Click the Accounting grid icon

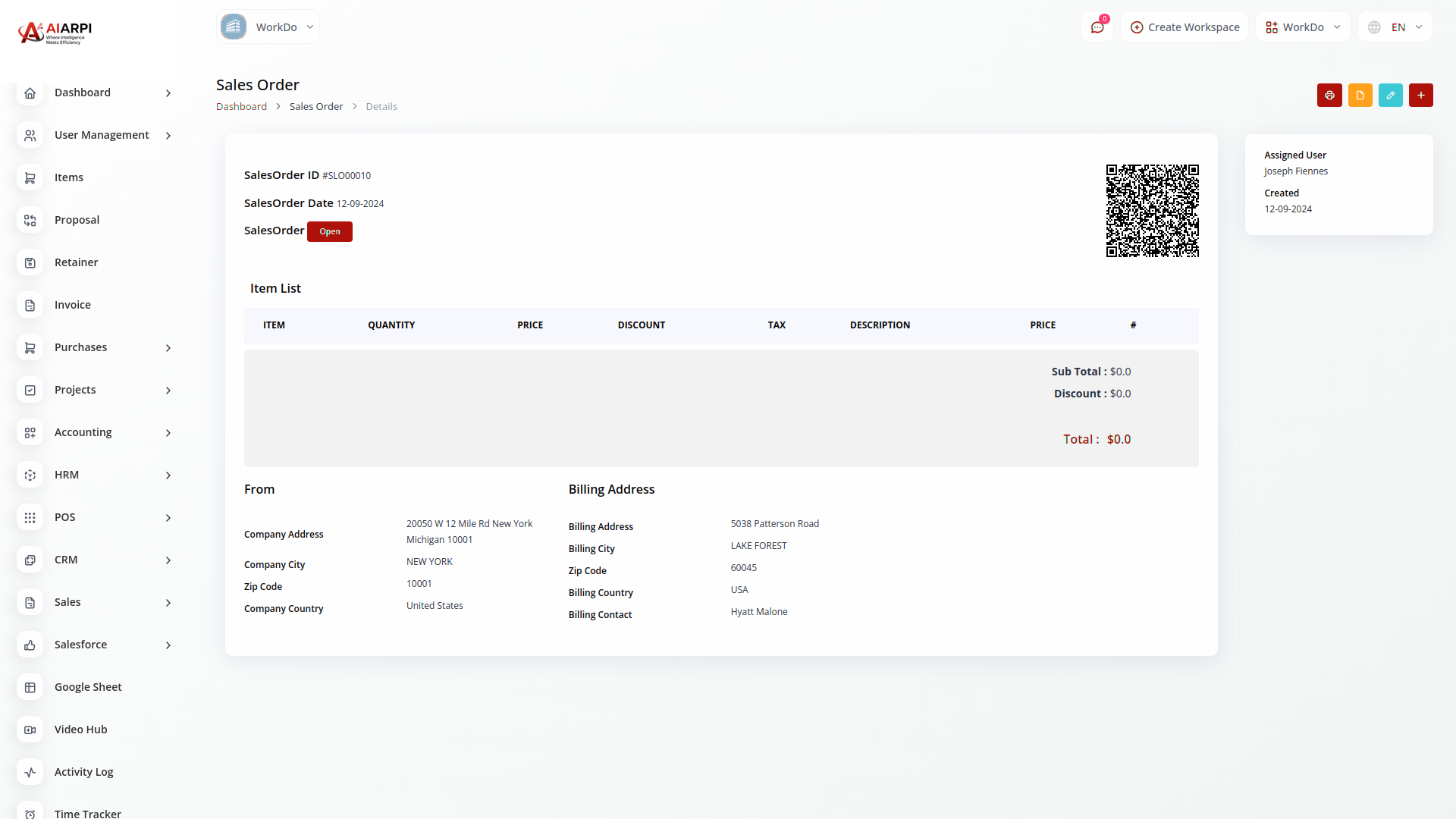pyautogui.click(x=30, y=432)
